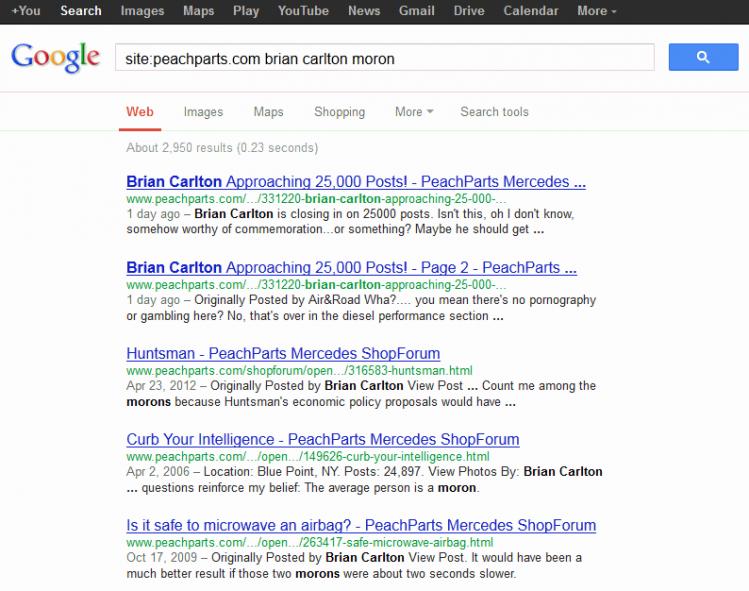Open Images in the top black bar
This screenshot has width=749, height=591.
tap(142, 11)
